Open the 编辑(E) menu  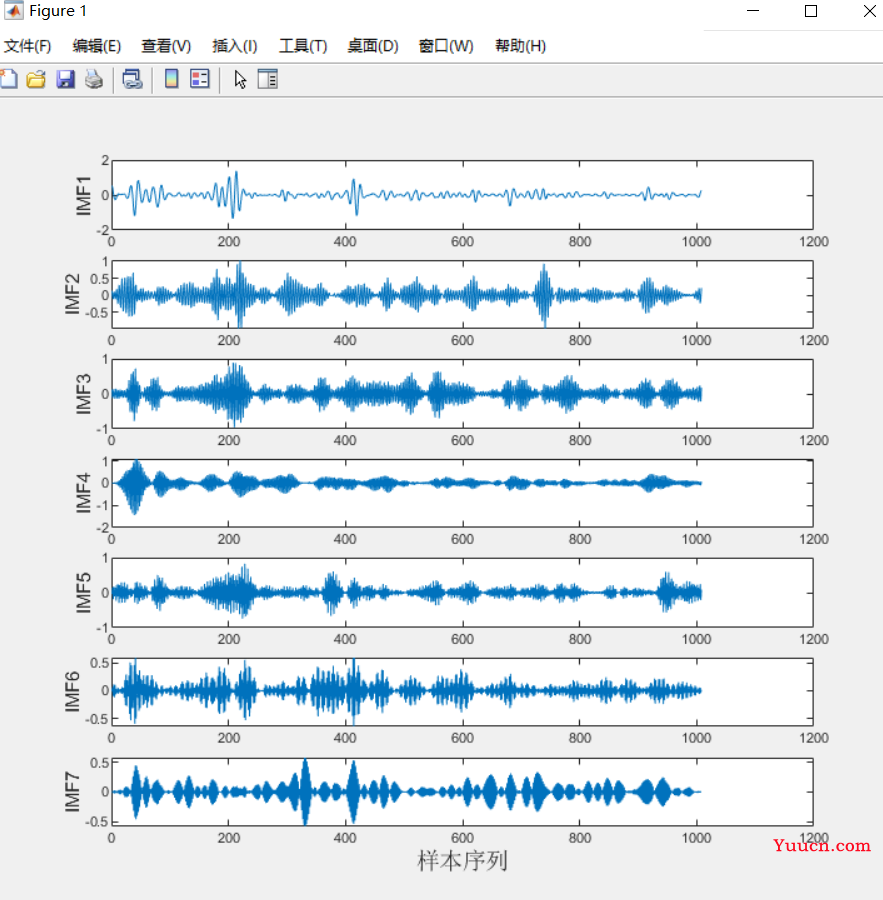click(x=96, y=46)
